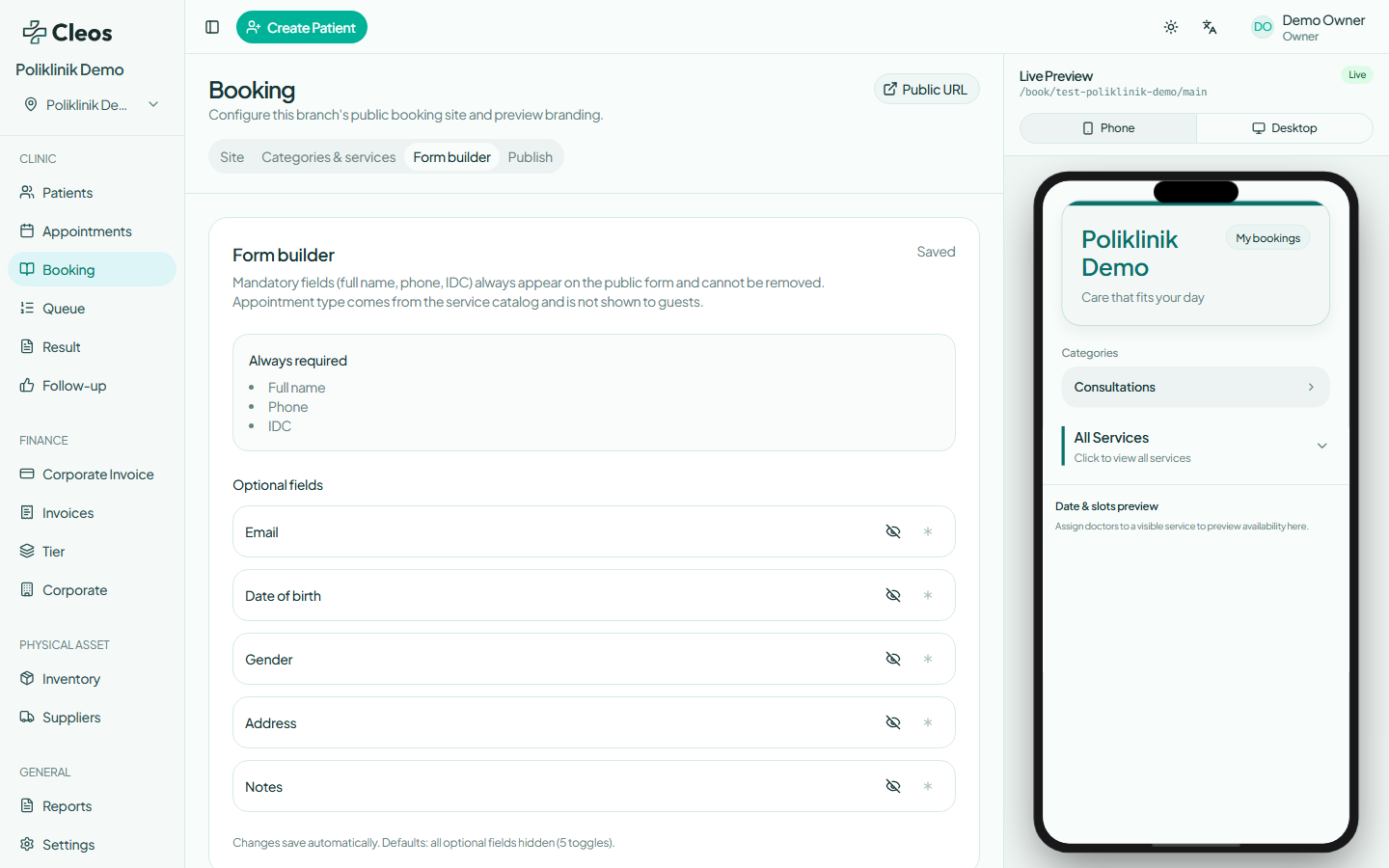The width and height of the screenshot is (1389, 868).
Task: Toggle the sidebar panel icon
Action: (212, 27)
